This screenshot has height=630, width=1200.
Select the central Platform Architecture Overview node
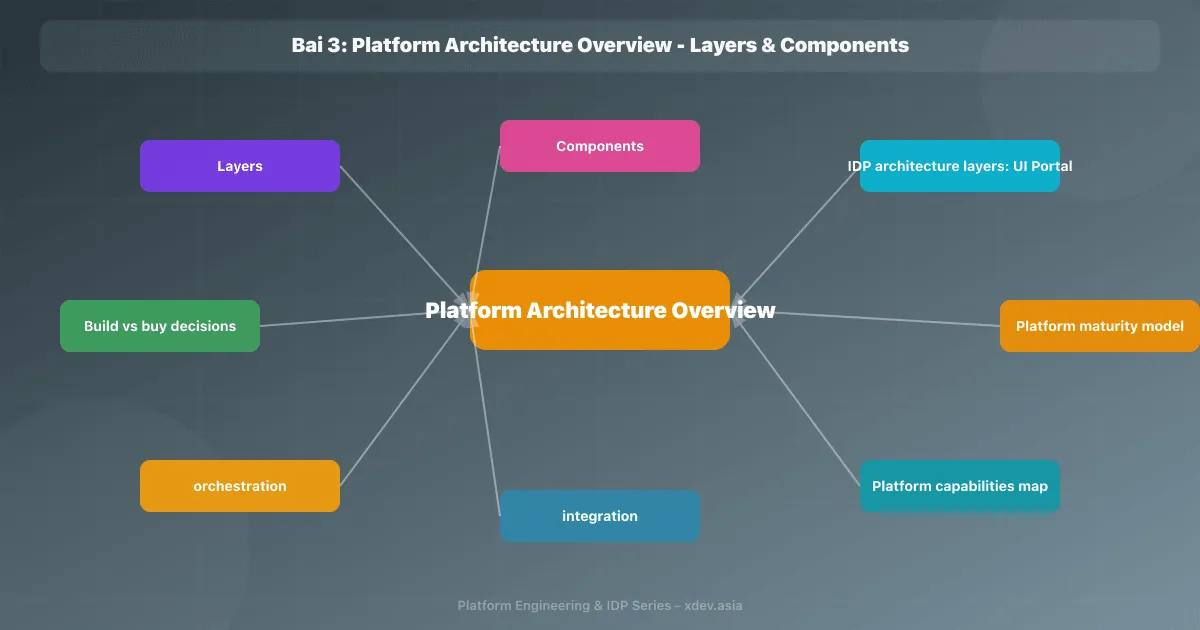600,310
